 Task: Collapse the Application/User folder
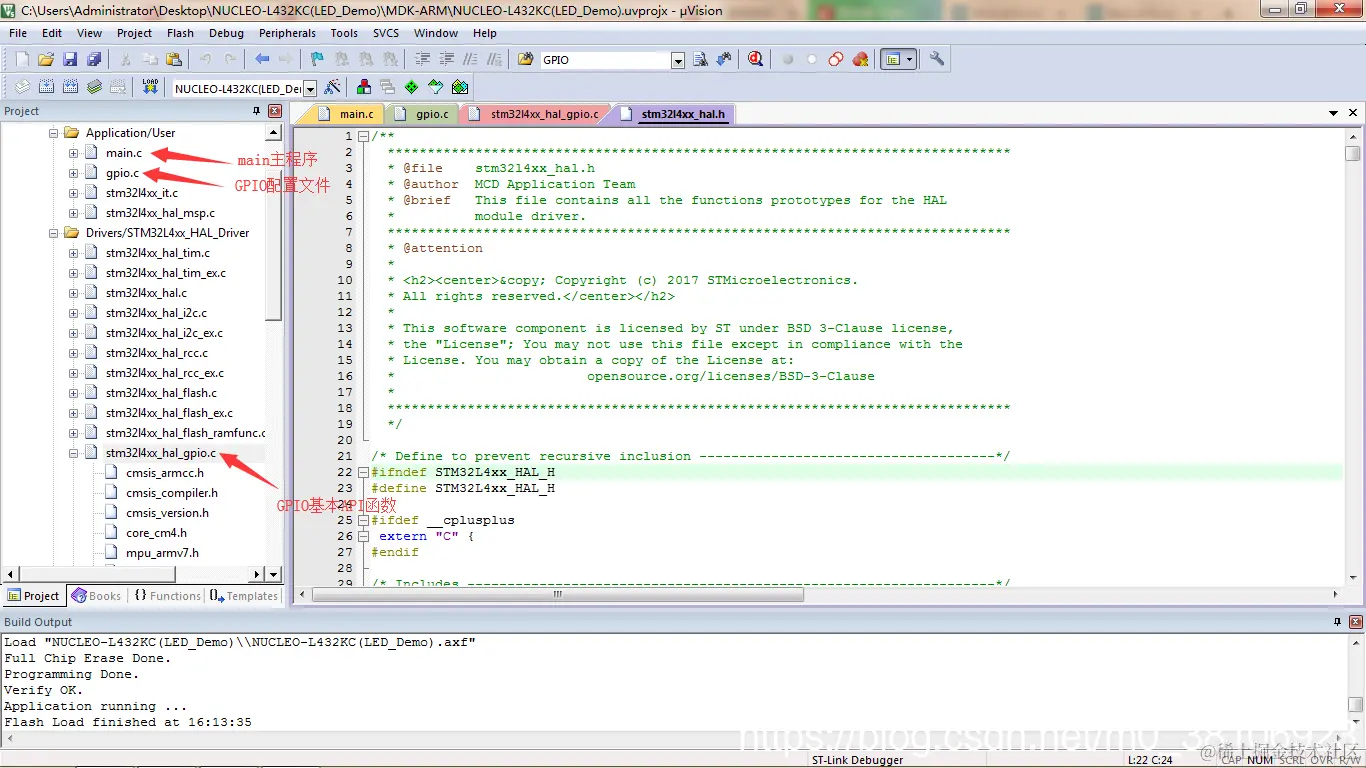tap(53, 133)
